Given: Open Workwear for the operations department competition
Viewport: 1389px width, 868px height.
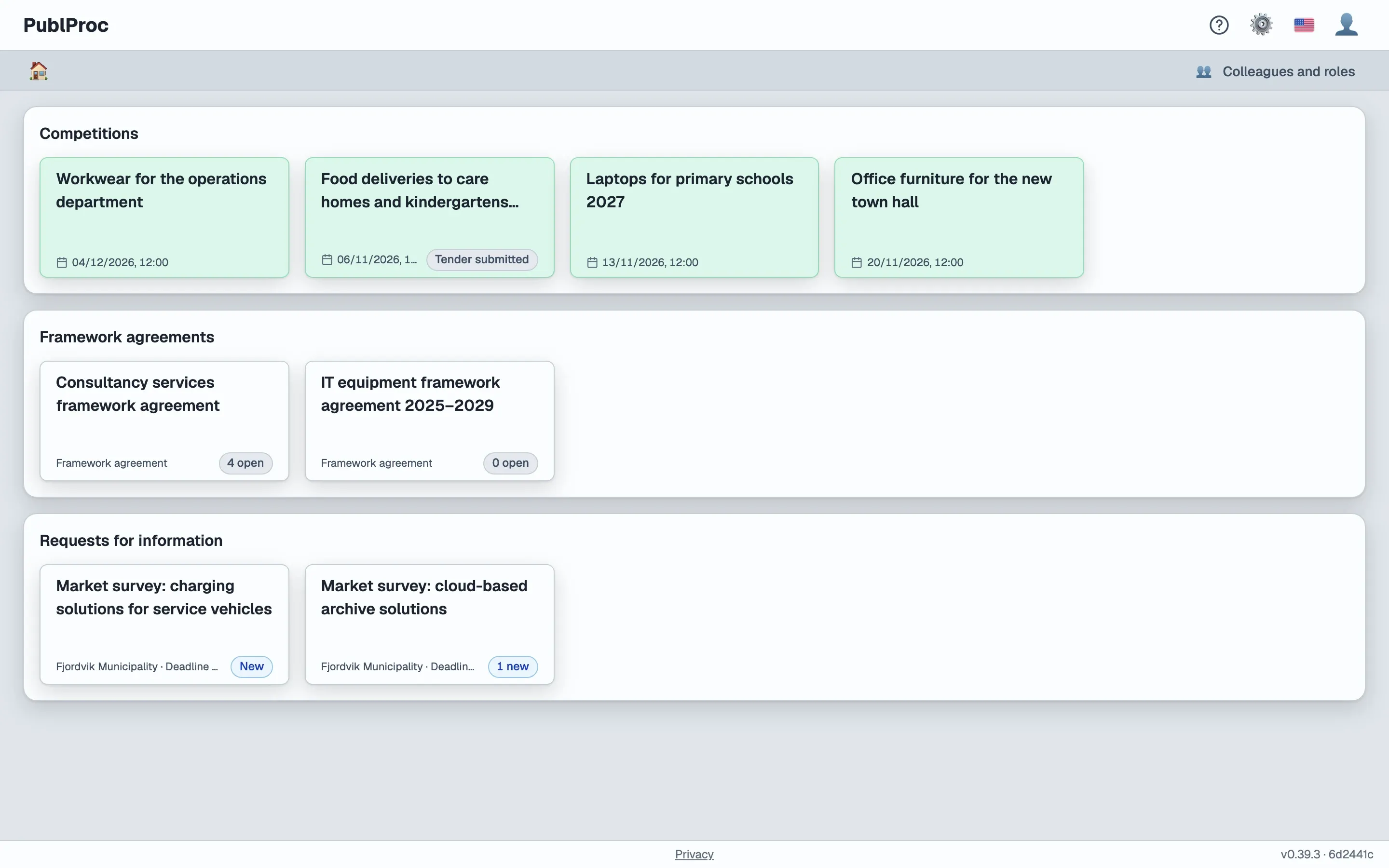Looking at the screenshot, I should click(164, 217).
